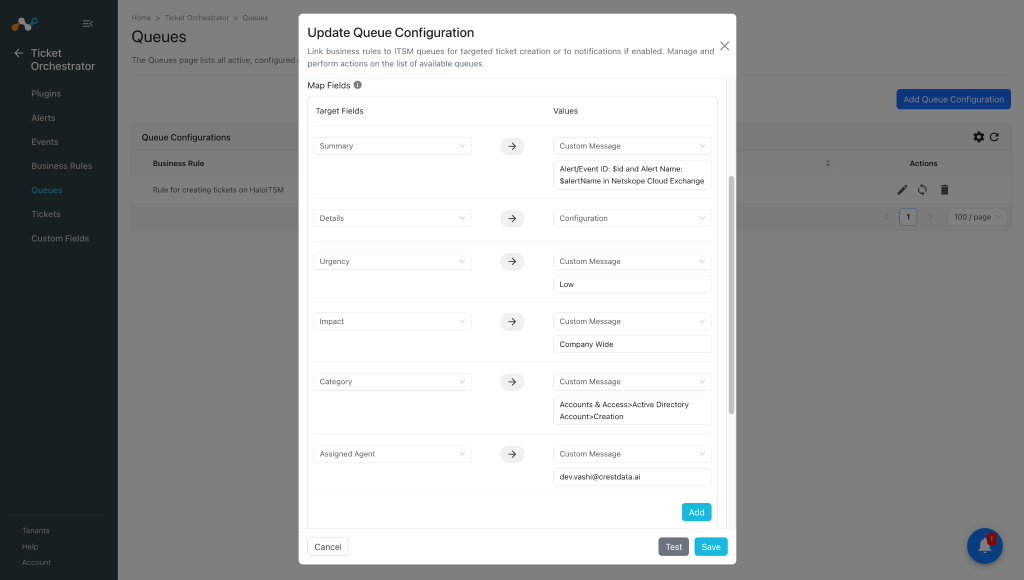Click the modal's vertical scrollbar
Viewport: 1024px width, 580px height.
(x=731, y=295)
